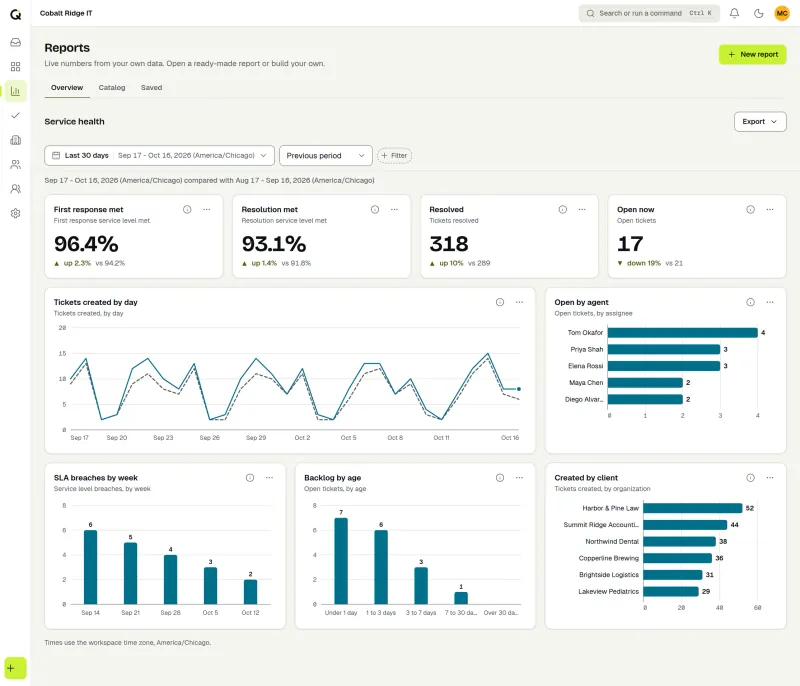Show info for Open by agent chart
This screenshot has height=686, width=800.
tap(751, 302)
